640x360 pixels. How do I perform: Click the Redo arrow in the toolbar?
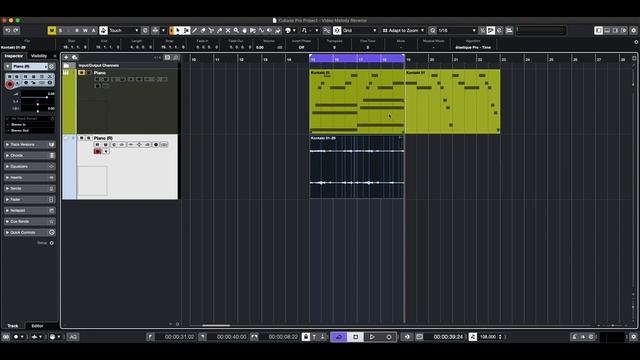point(16,31)
